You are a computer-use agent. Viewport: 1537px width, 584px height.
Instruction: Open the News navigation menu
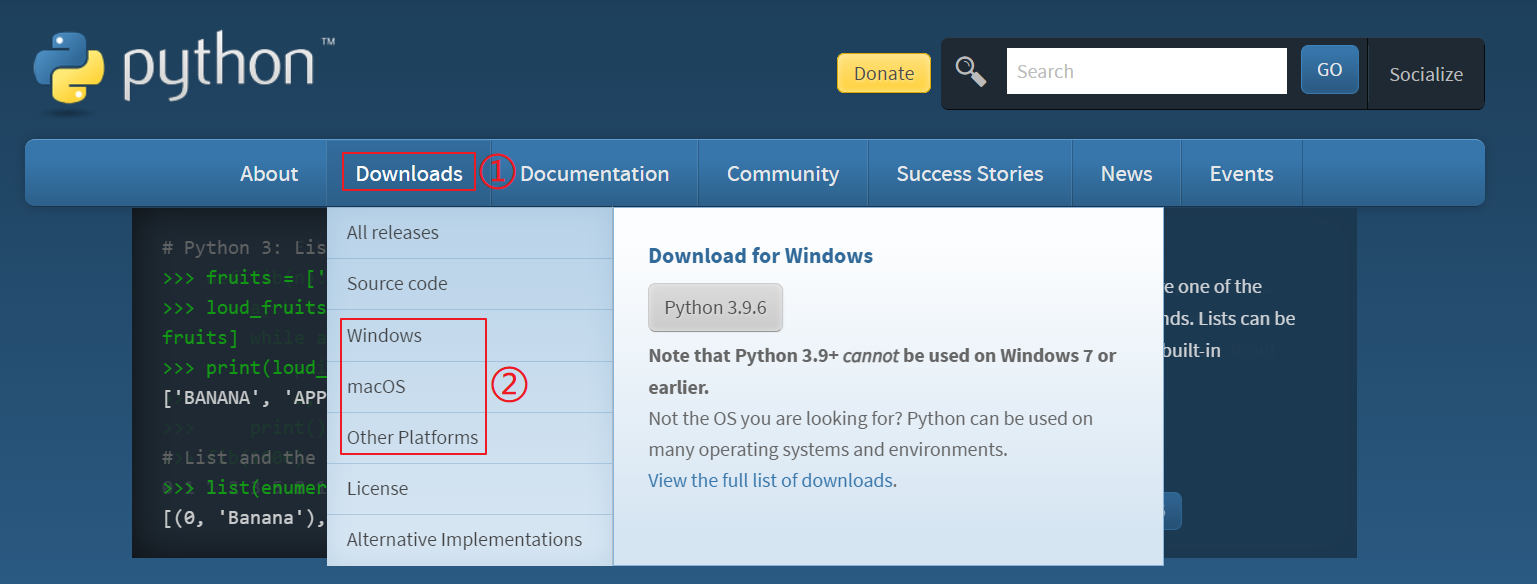coord(1126,174)
